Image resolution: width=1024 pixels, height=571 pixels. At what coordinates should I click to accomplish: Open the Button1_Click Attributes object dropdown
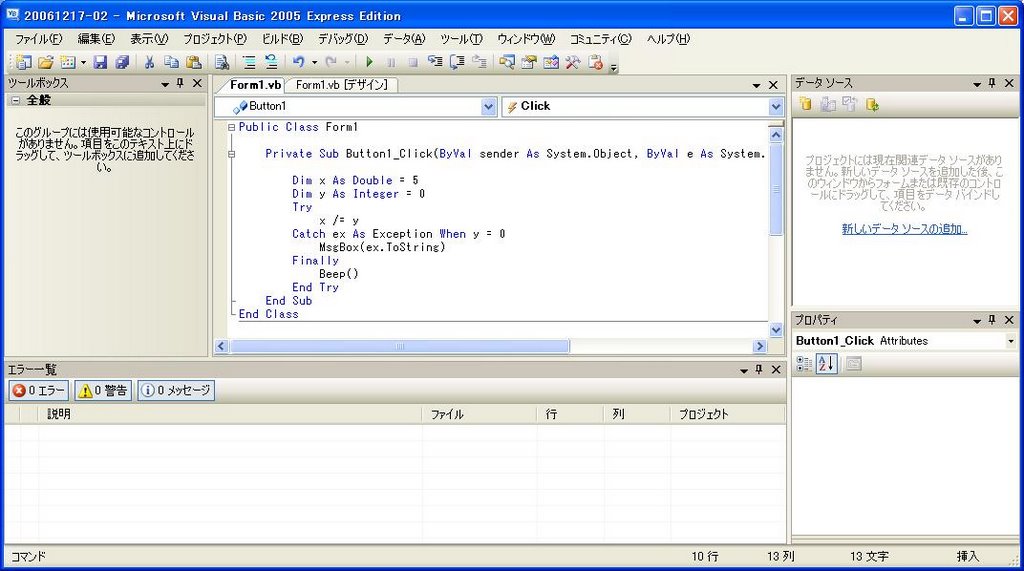pos(1010,341)
